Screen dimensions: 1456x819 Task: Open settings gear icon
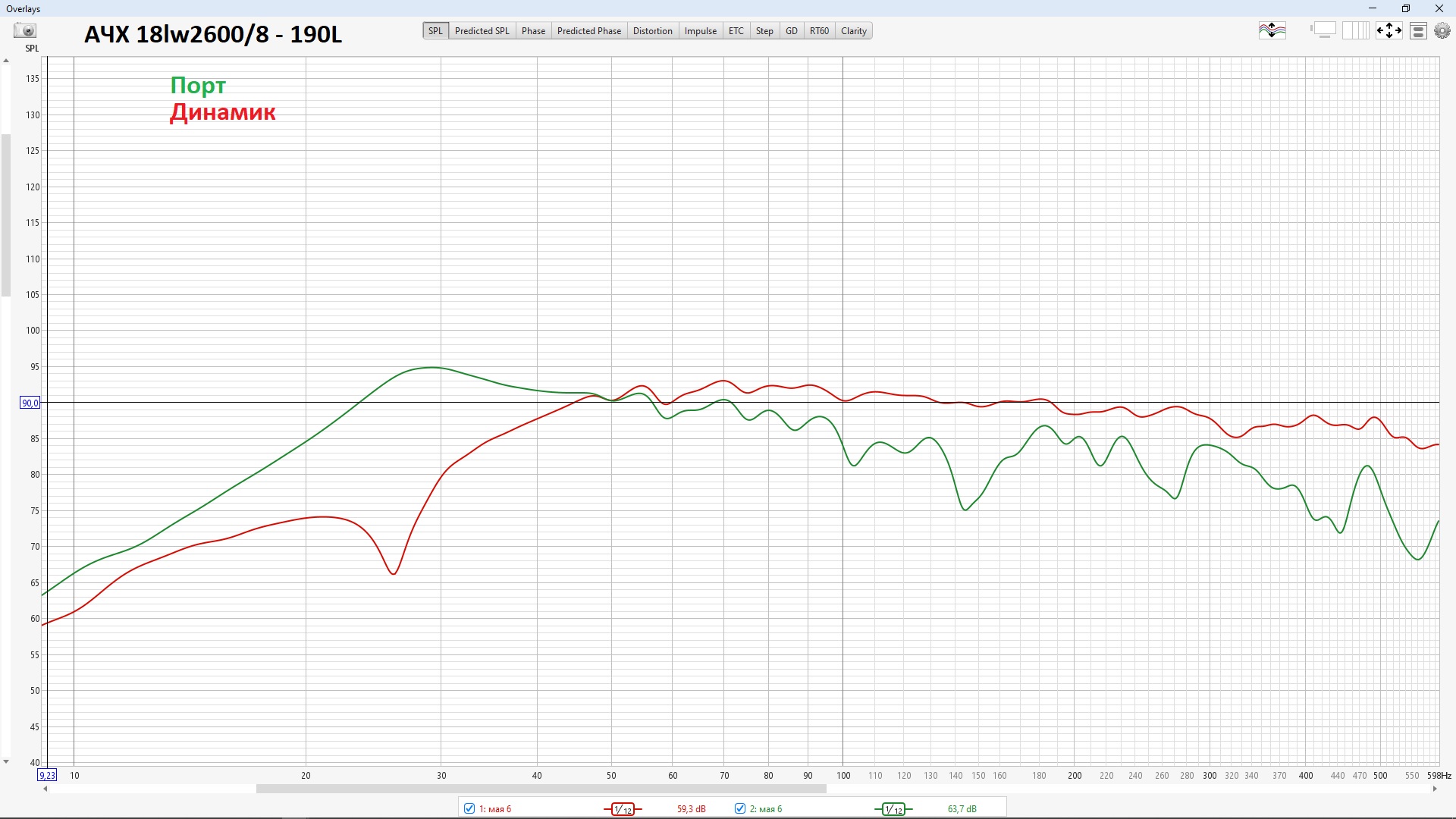click(1442, 31)
